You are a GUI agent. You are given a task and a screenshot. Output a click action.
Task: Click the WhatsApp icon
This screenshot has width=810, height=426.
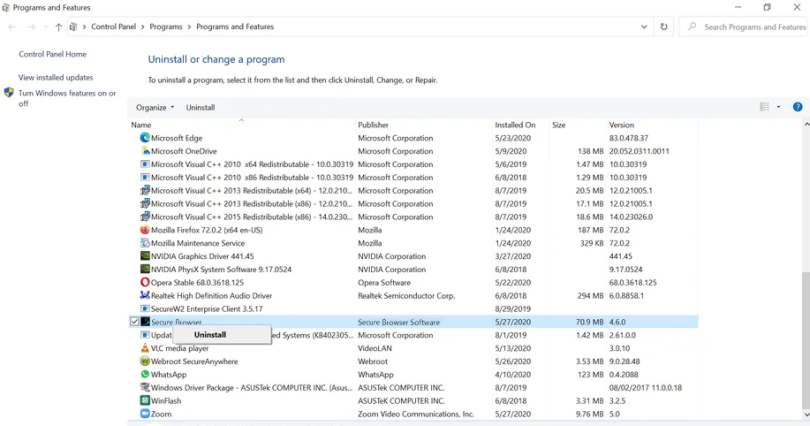(145, 374)
